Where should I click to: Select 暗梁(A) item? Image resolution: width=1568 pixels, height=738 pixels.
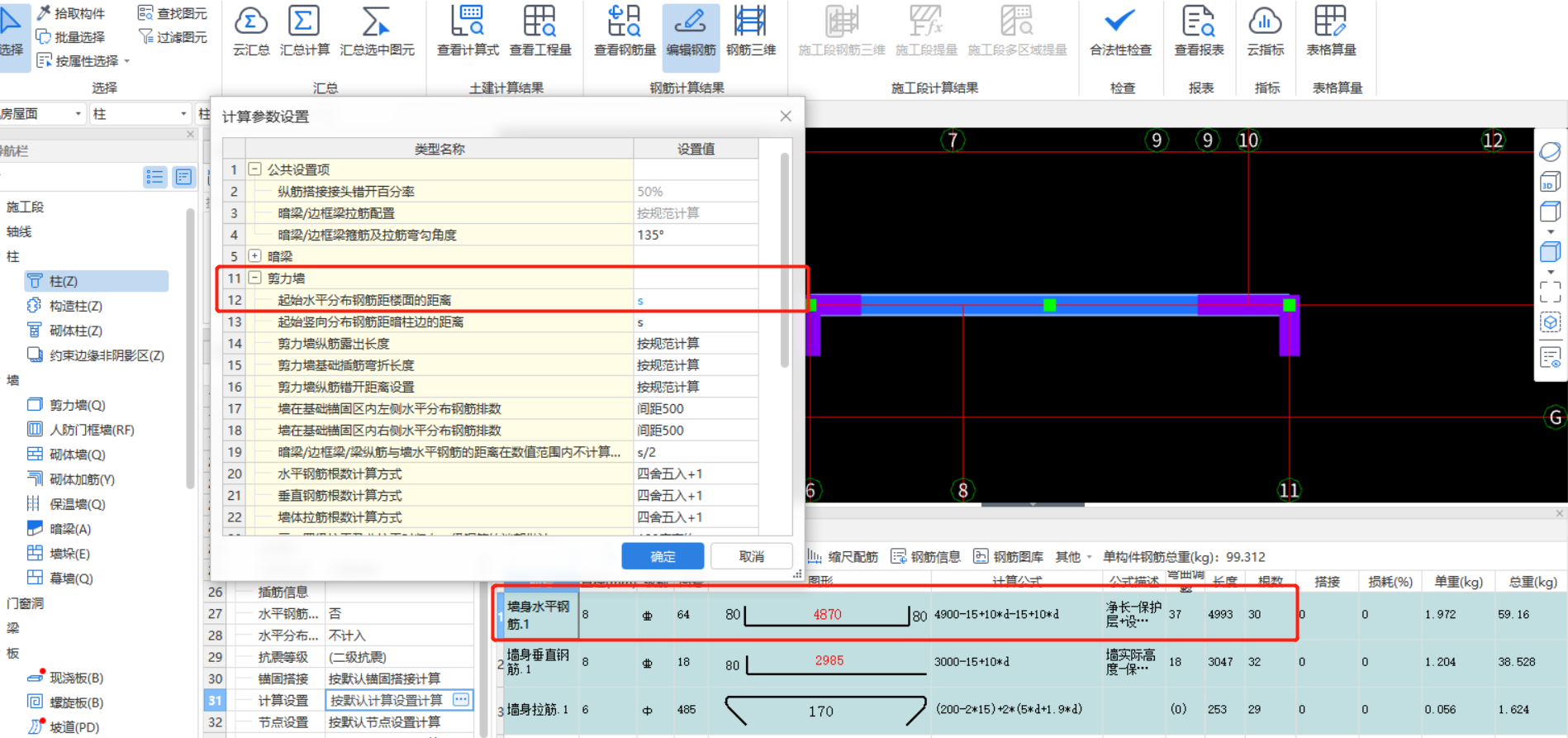click(60, 529)
